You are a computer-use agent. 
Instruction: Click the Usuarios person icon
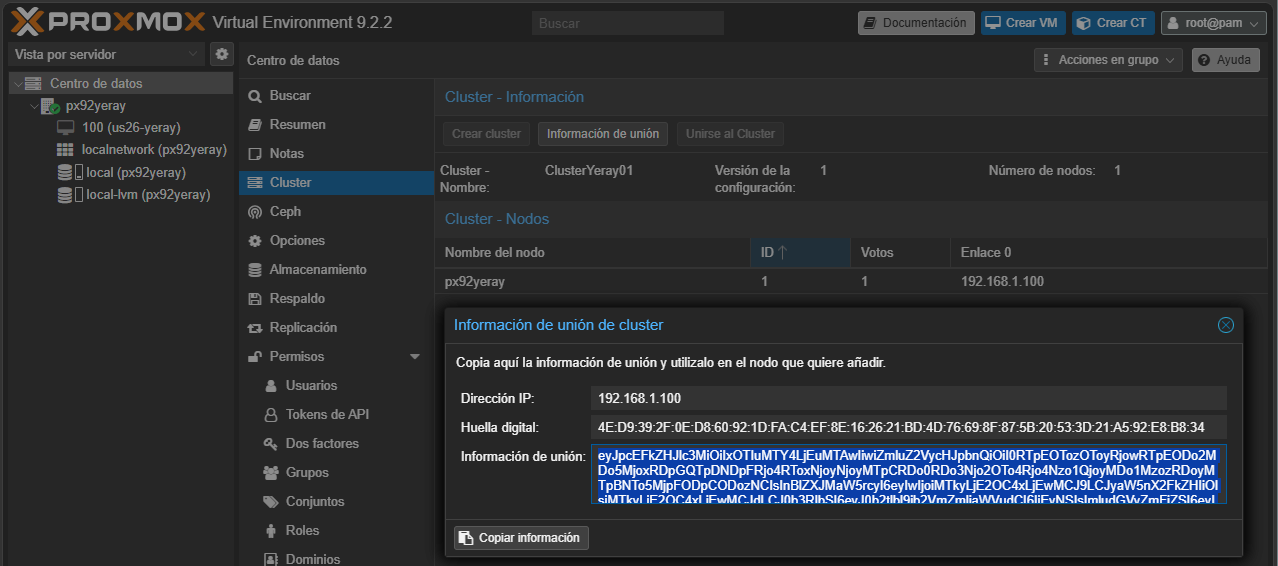click(x=270, y=386)
